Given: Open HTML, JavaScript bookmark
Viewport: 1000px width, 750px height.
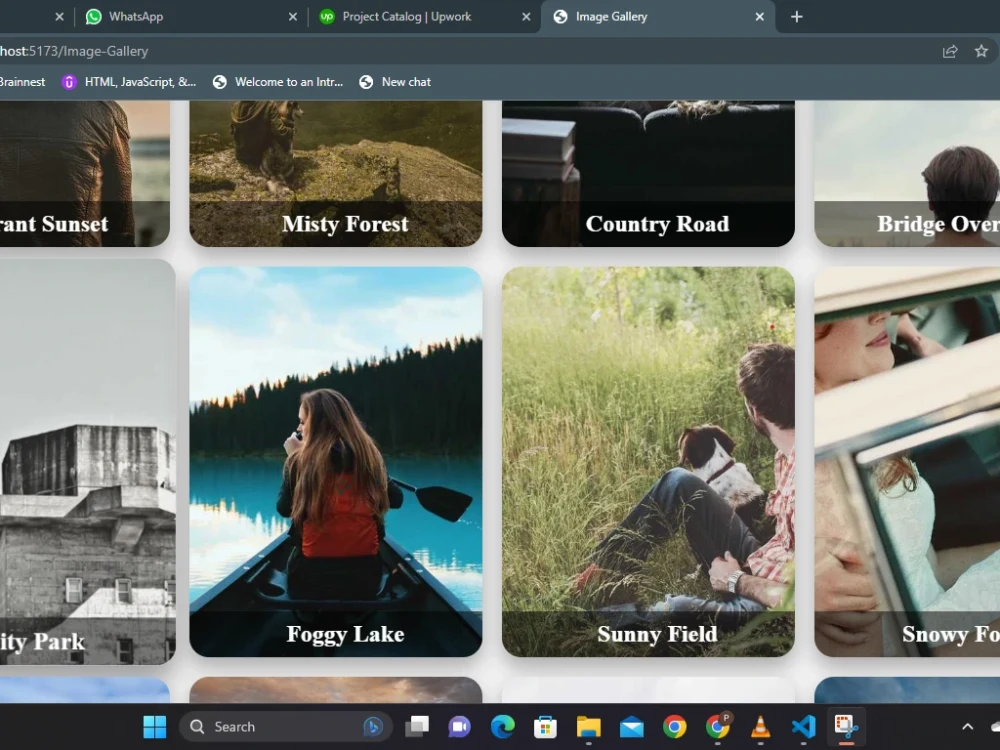Looking at the screenshot, I should (129, 82).
